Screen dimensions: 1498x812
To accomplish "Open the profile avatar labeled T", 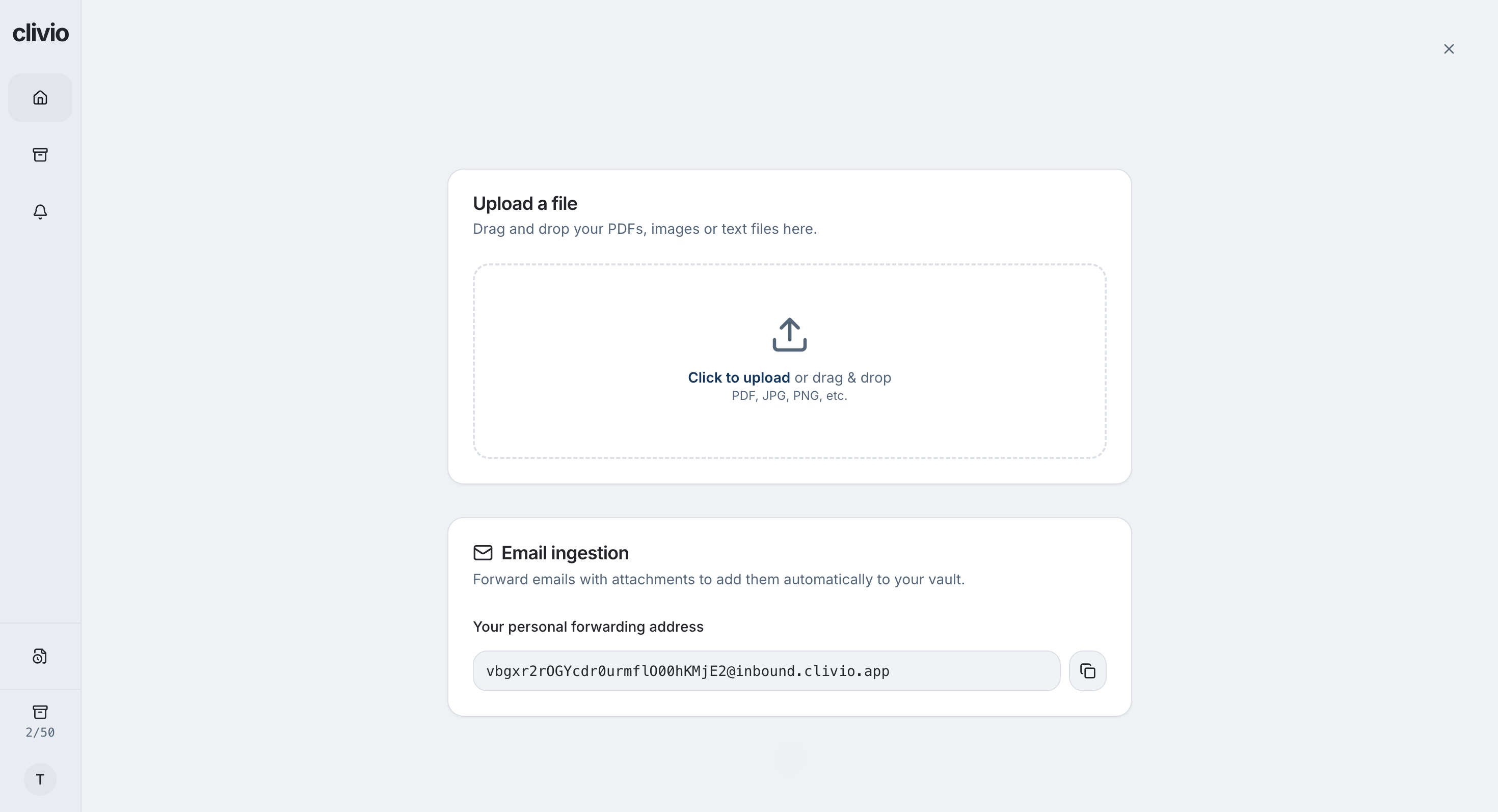I will point(40,779).
